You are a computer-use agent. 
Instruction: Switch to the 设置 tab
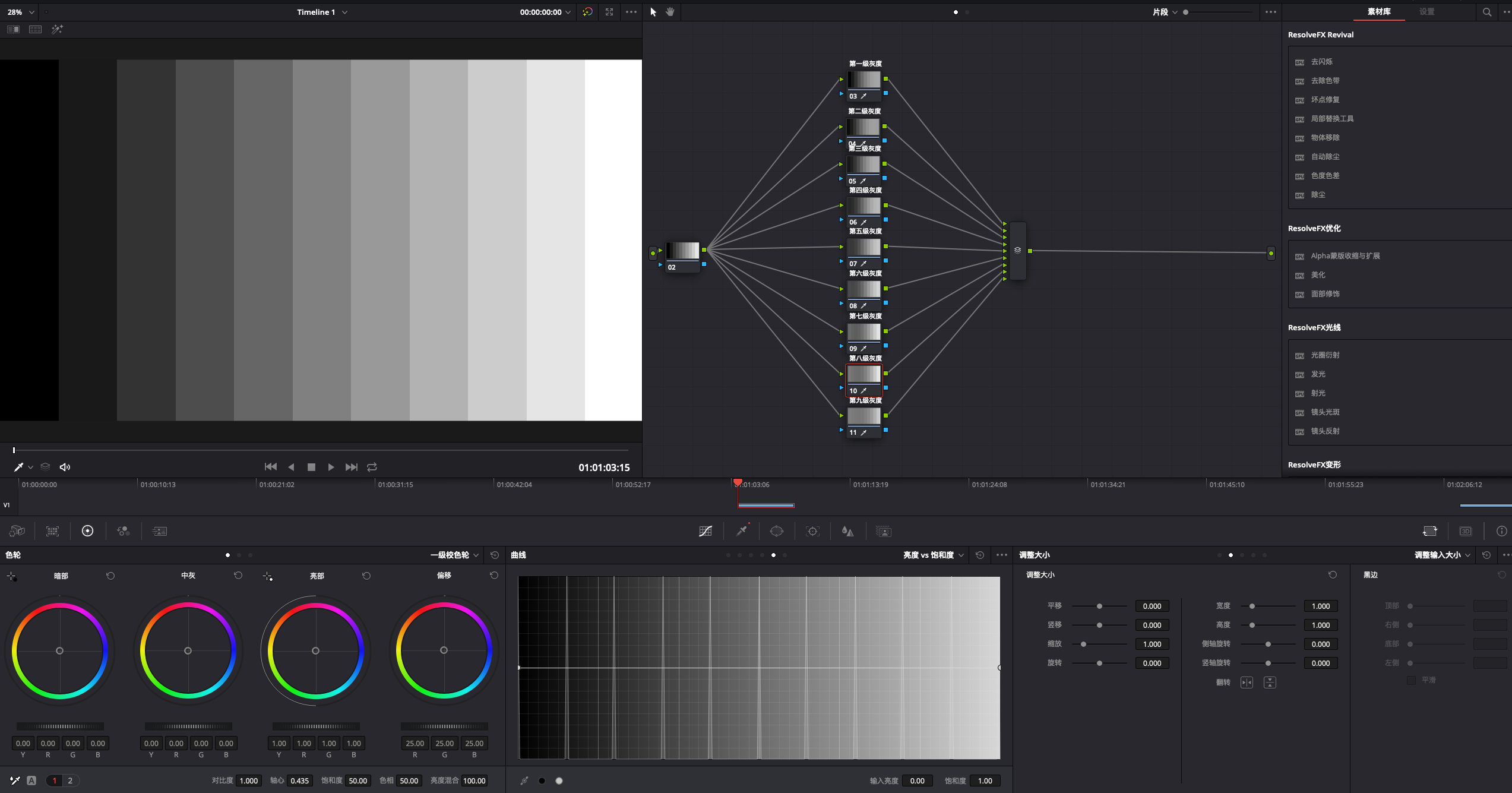[x=1426, y=12]
